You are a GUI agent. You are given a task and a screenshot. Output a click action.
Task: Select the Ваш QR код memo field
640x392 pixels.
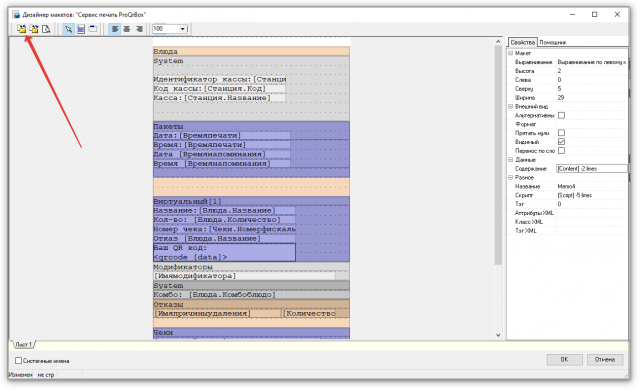[224, 253]
